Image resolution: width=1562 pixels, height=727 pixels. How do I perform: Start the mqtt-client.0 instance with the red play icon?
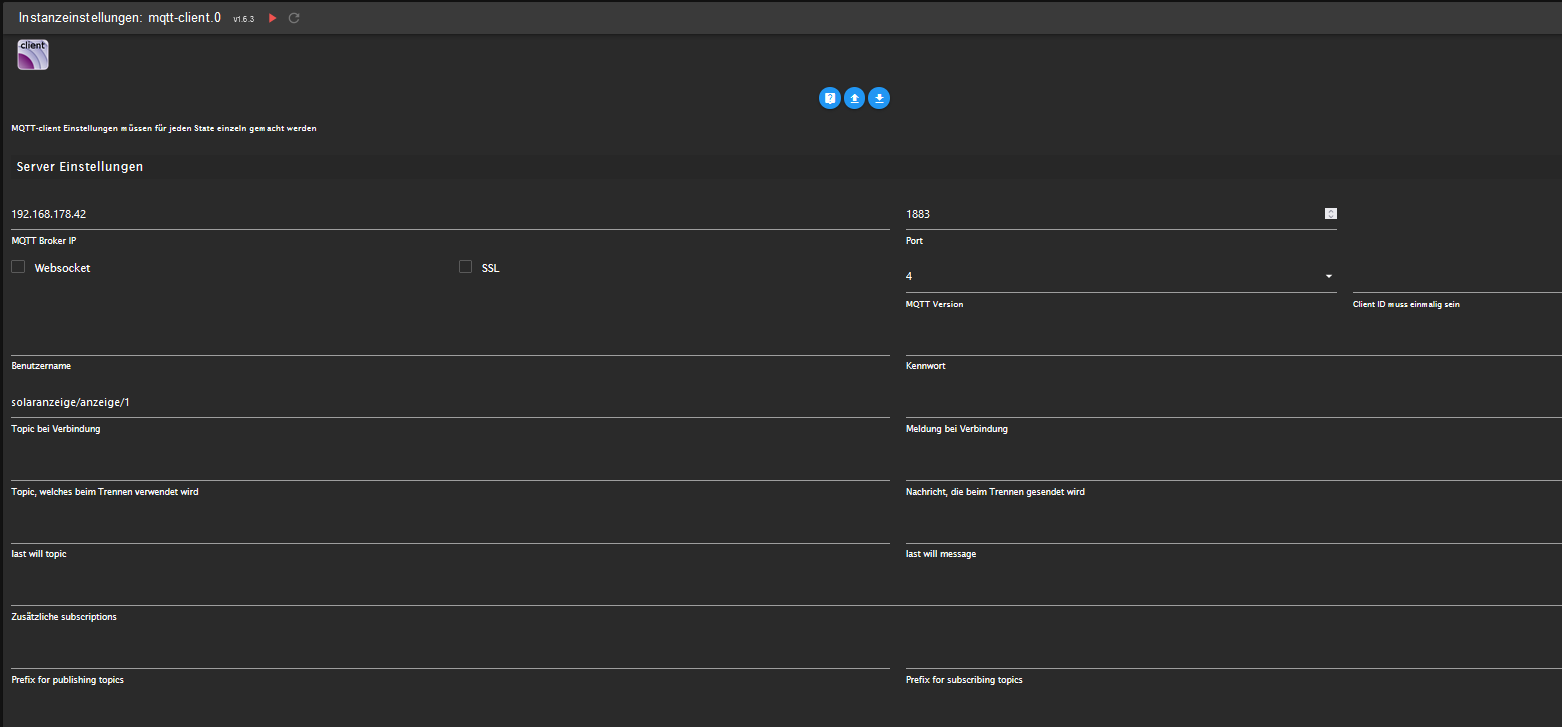coord(272,18)
